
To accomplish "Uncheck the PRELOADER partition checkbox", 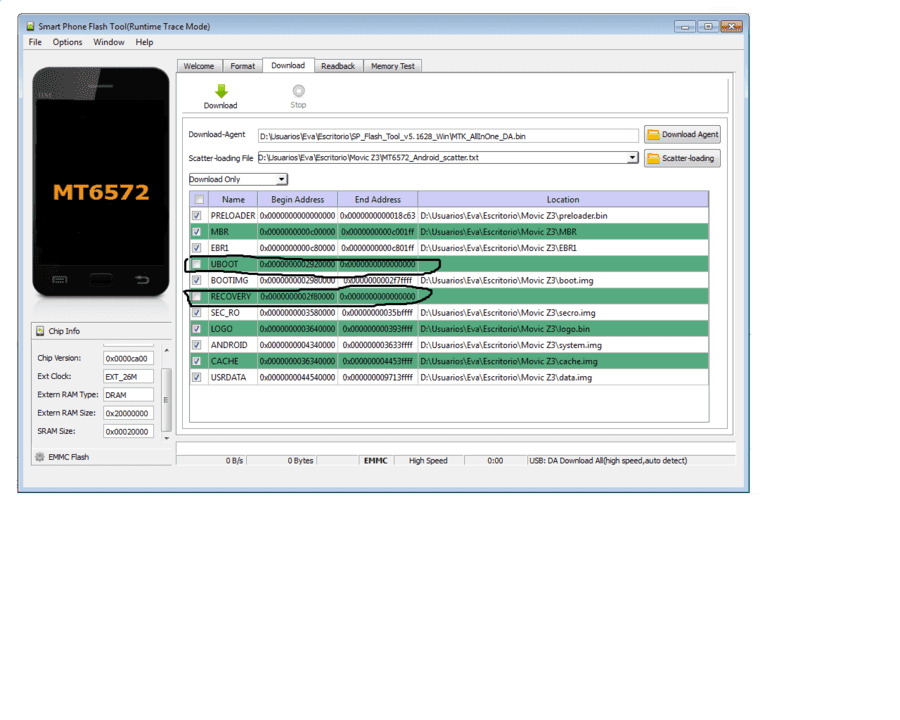I will (x=197, y=216).
